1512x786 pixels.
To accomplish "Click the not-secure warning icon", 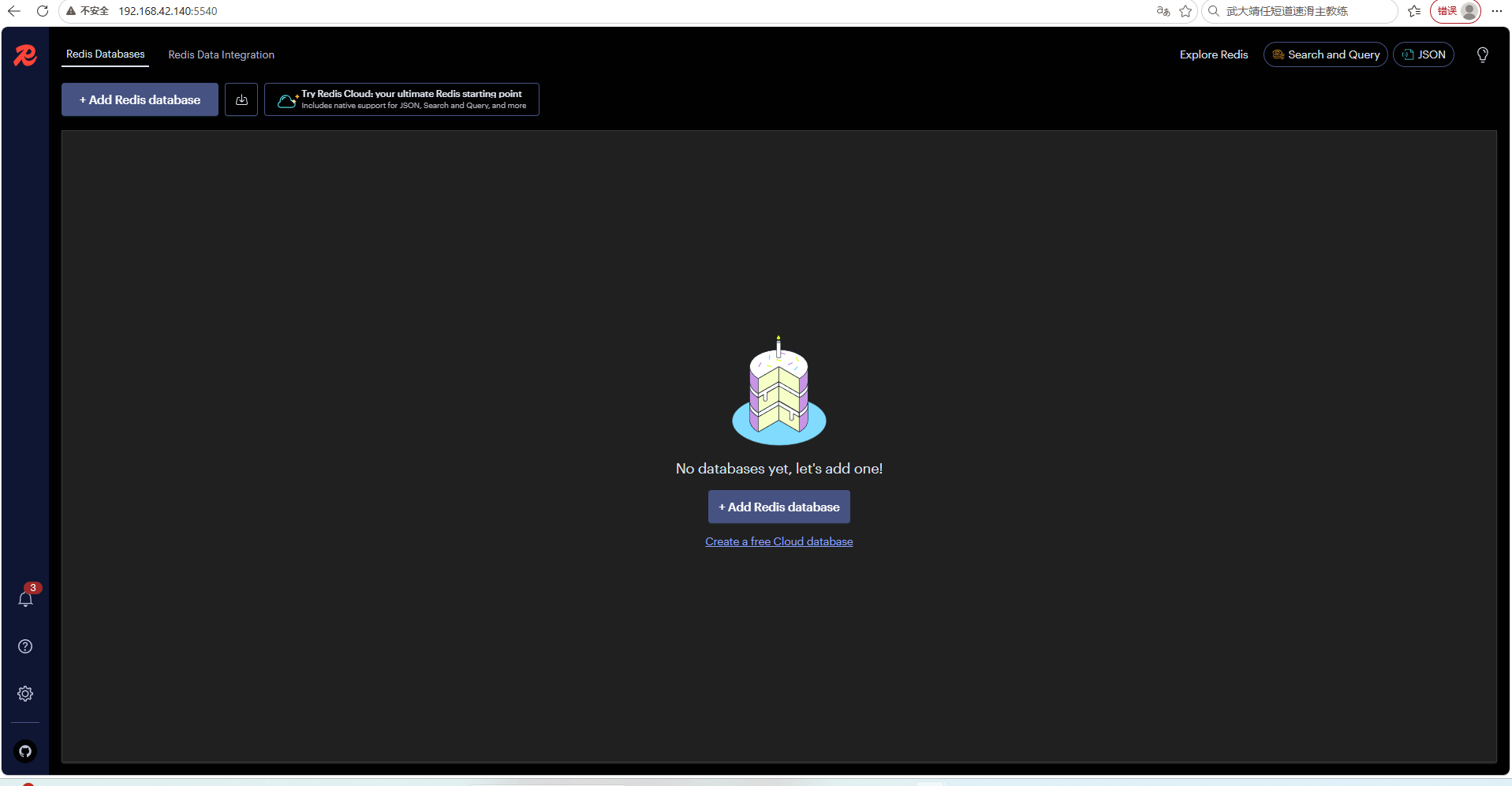I will point(71,11).
